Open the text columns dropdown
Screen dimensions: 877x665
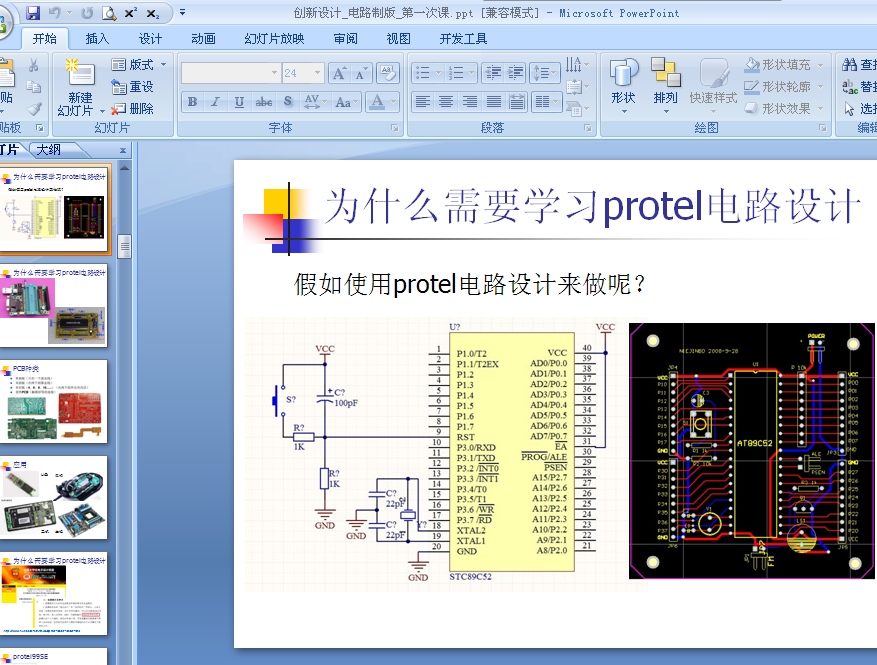546,102
